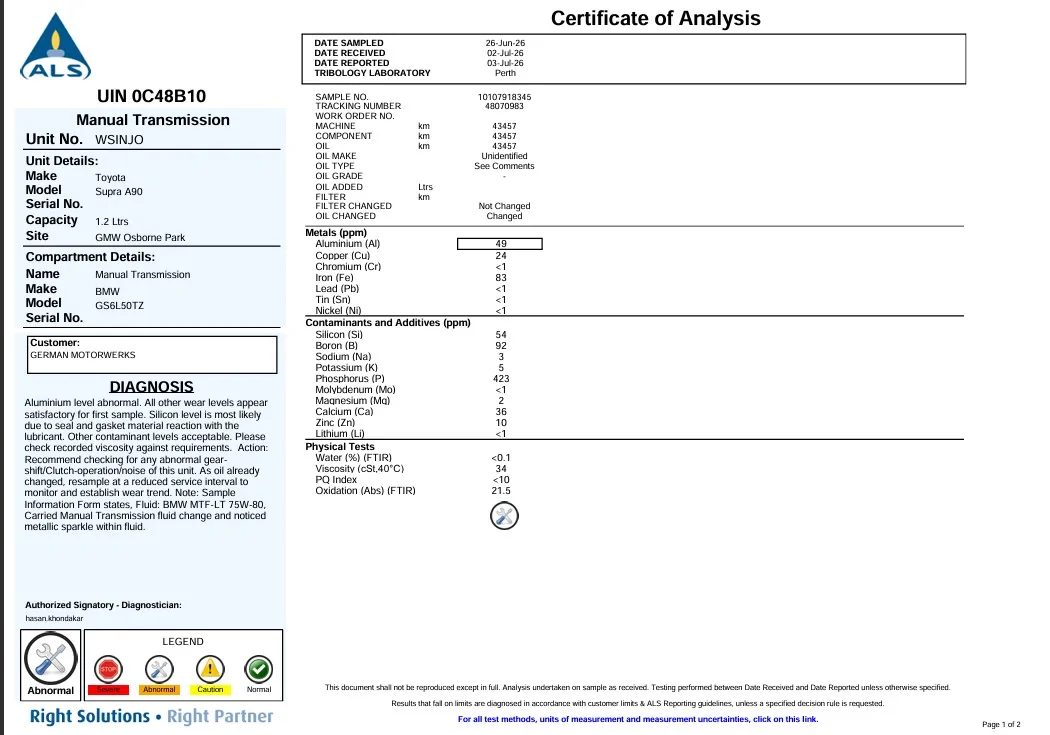Click the Abnormal wrench icon in the legend

pyautogui.click(x=159, y=669)
